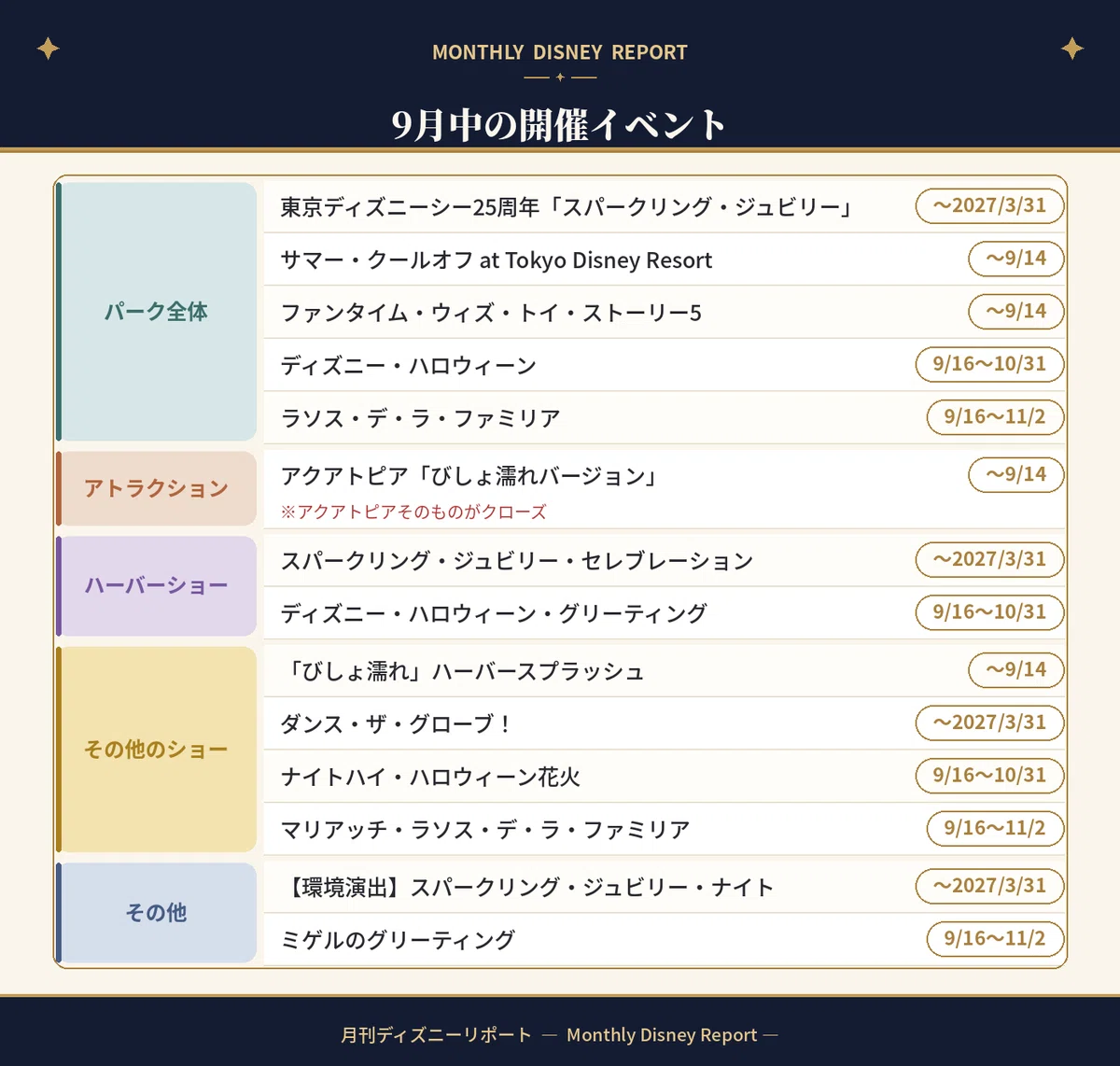
Task: Open the ラソス・デ・ラ・ファミリア event entry
Action: click(665, 417)
